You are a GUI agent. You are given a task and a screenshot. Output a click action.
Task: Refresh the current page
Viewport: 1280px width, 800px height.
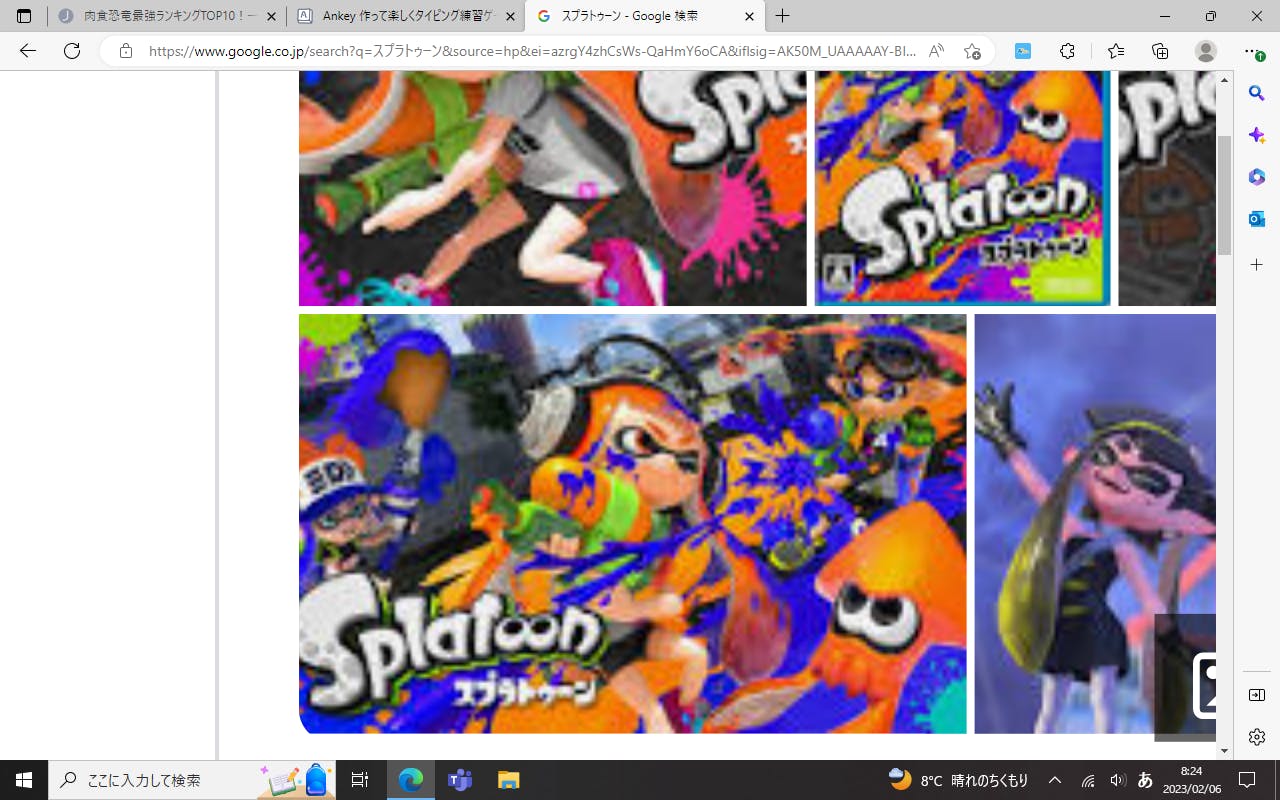(x=72, y=51)
